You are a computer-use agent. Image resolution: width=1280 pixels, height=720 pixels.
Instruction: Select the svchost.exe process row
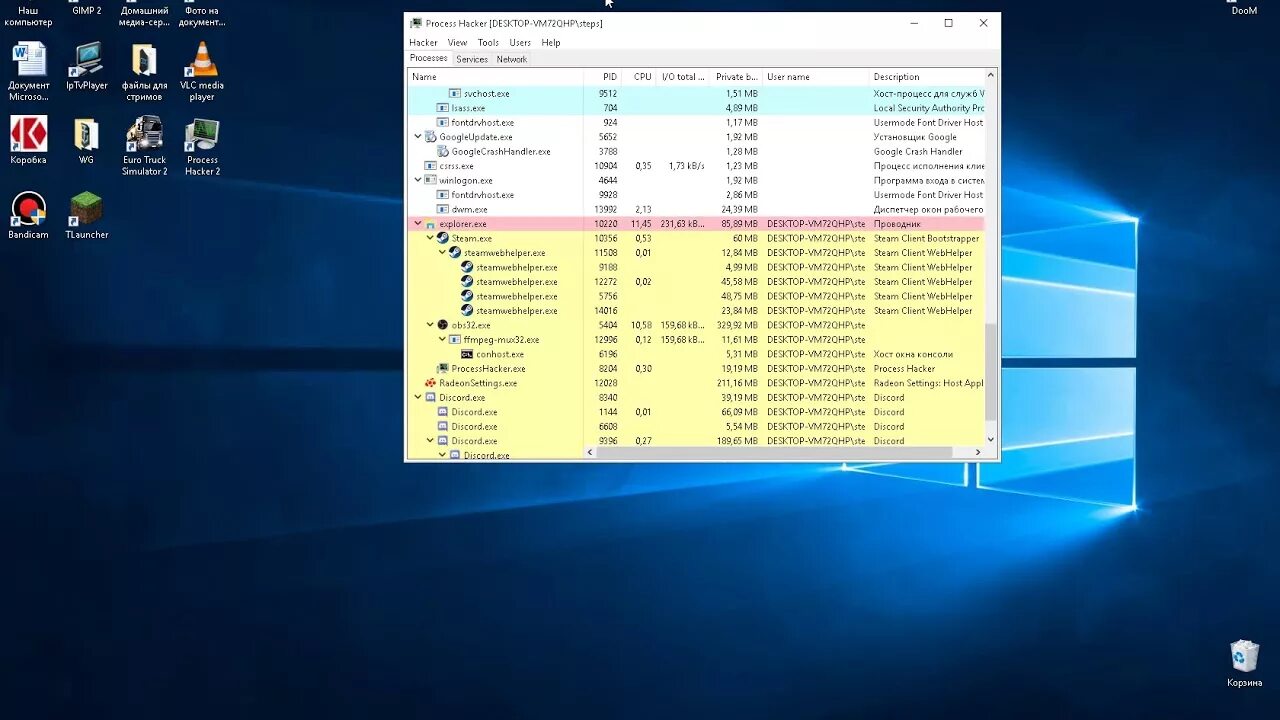pyautogui.click(x=696, y=94)
